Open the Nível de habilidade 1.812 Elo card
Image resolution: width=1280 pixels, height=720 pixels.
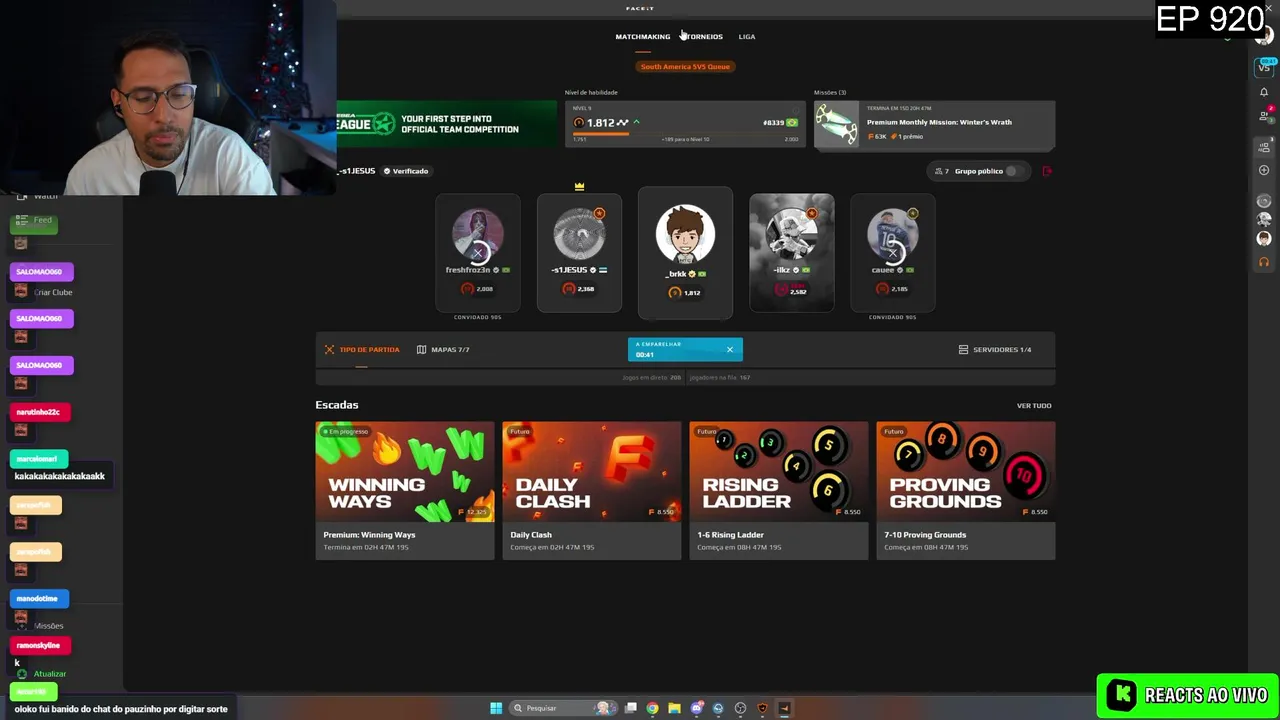click(x=685, y=124)
